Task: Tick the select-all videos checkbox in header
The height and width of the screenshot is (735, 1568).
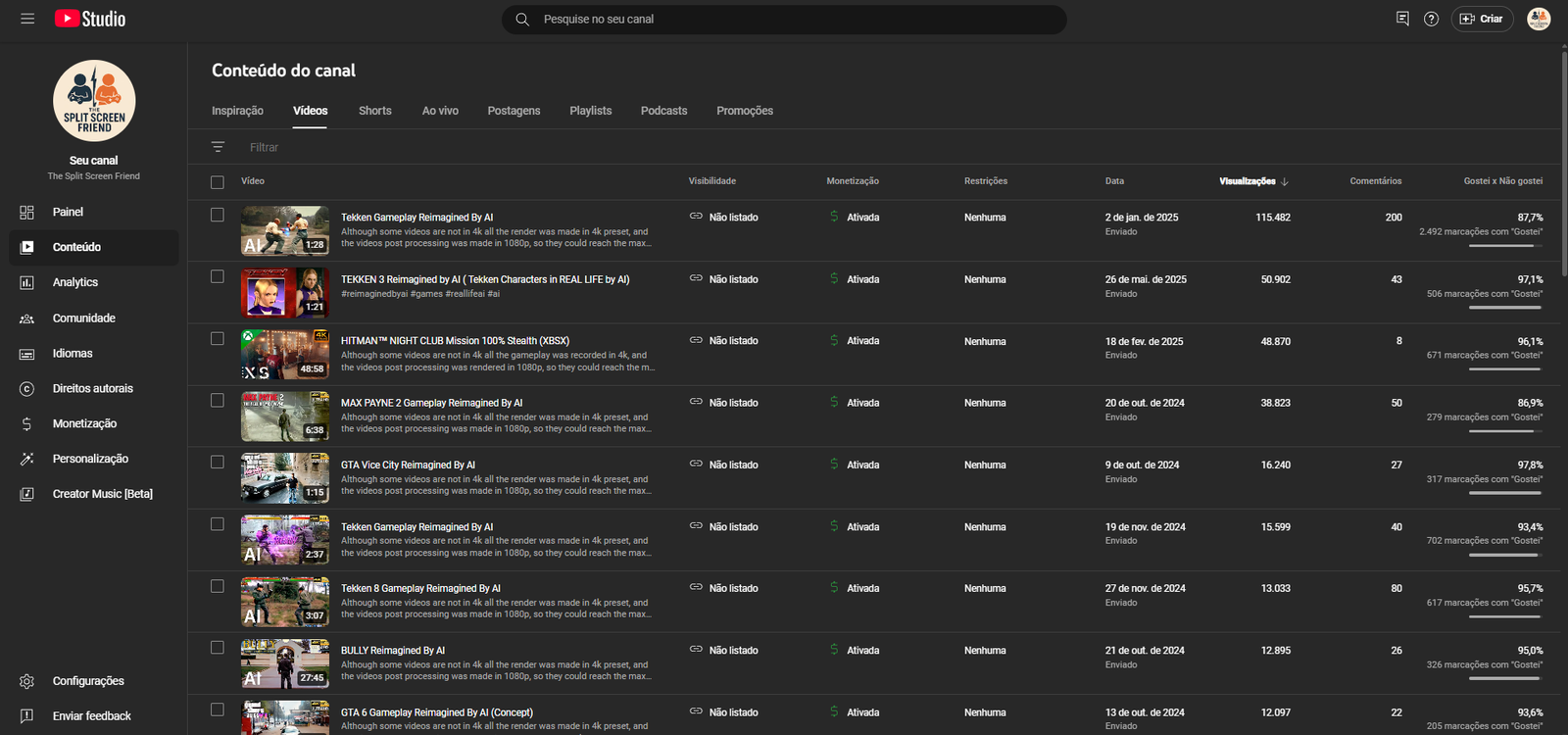Action: point(218,182)
